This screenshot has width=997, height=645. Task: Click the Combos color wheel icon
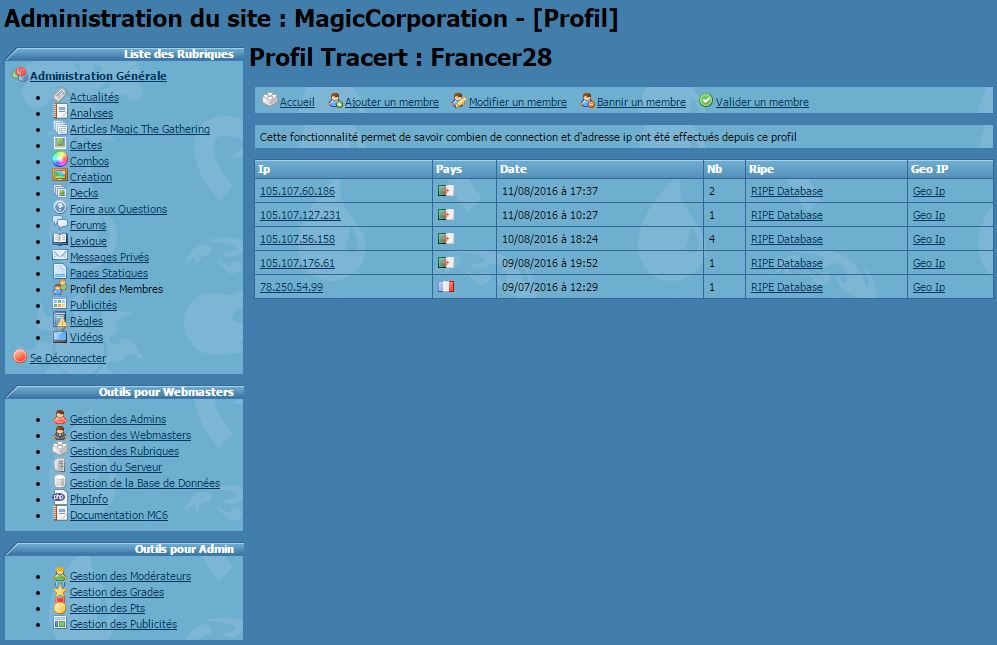pyautogui.click(x=60, y=160)
